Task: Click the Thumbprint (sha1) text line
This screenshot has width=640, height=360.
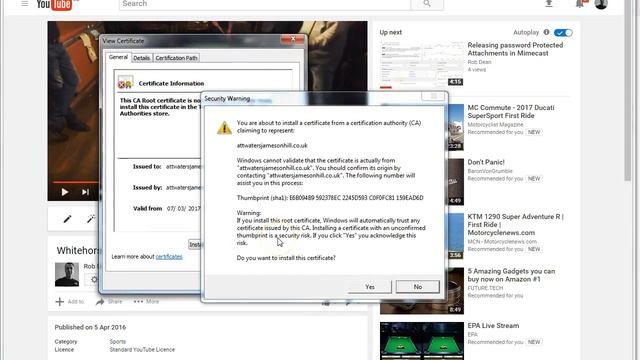Action: 330,198
